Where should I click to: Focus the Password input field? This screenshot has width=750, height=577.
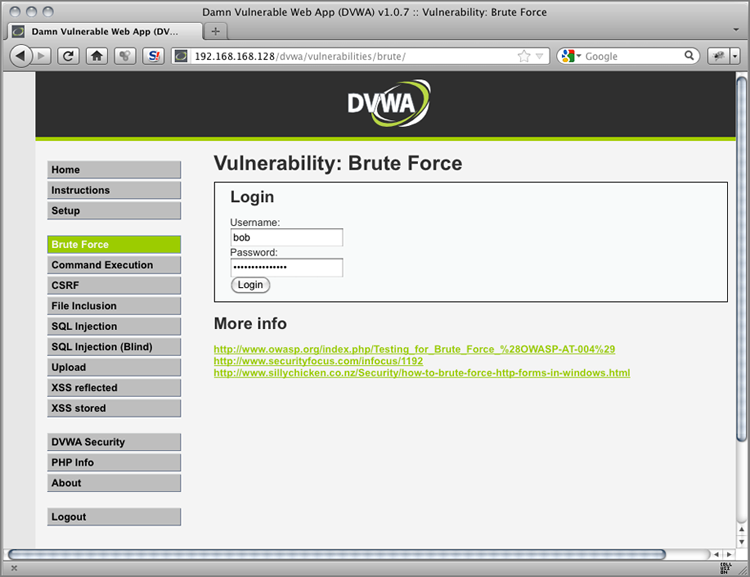click(286, 268)
